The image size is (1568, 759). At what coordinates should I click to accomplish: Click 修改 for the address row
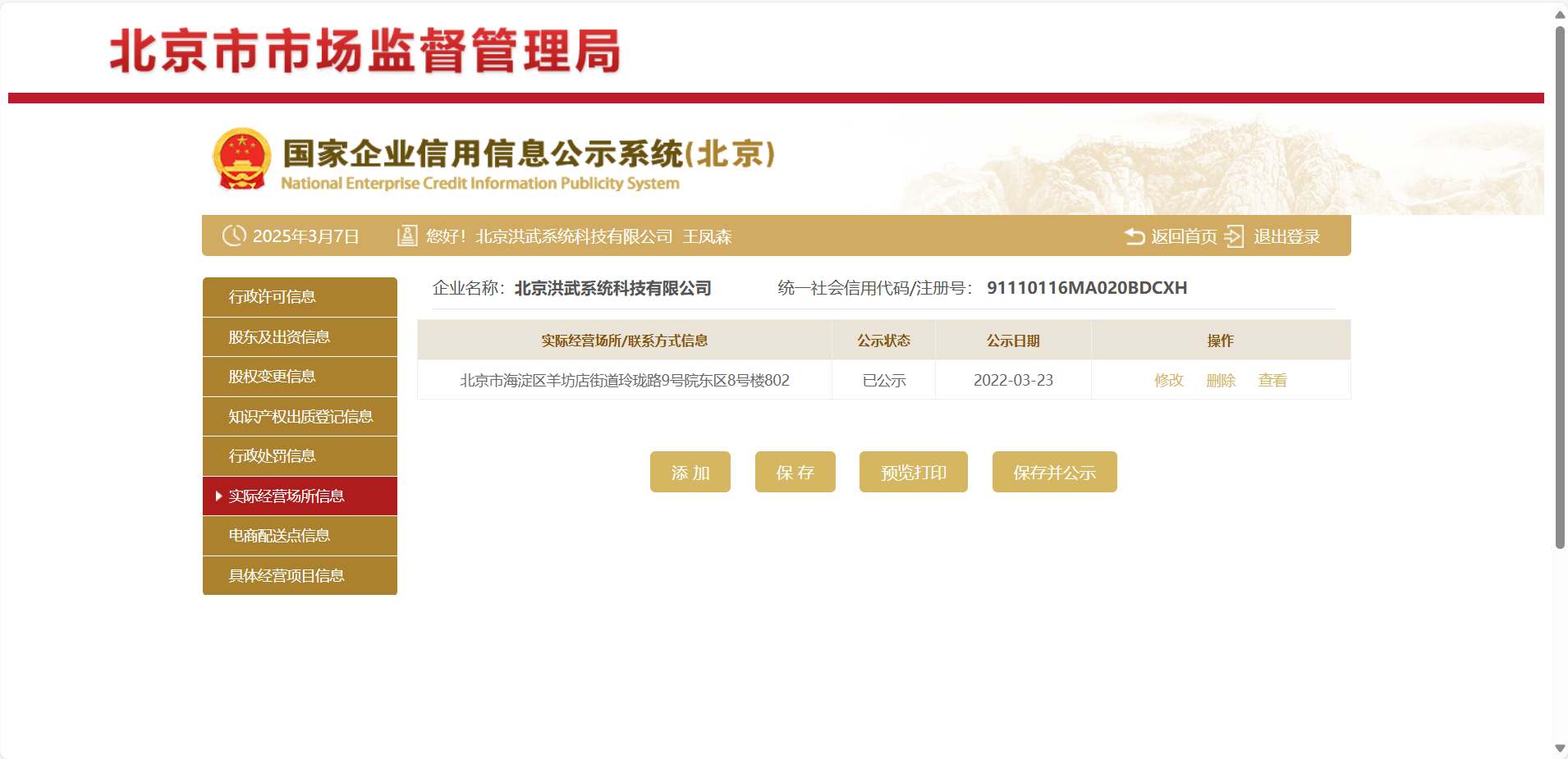coord(1169,380)
